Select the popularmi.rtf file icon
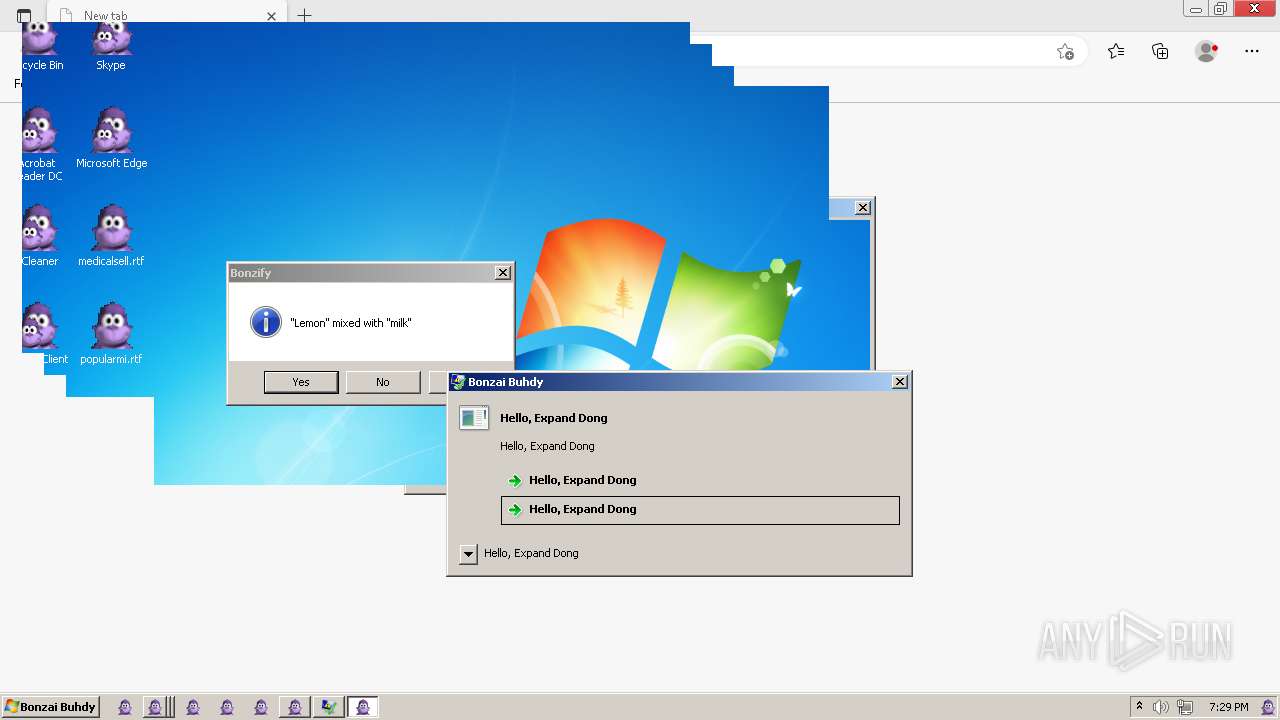Screen dimensions: 1280x720 [x=111, y=335]
